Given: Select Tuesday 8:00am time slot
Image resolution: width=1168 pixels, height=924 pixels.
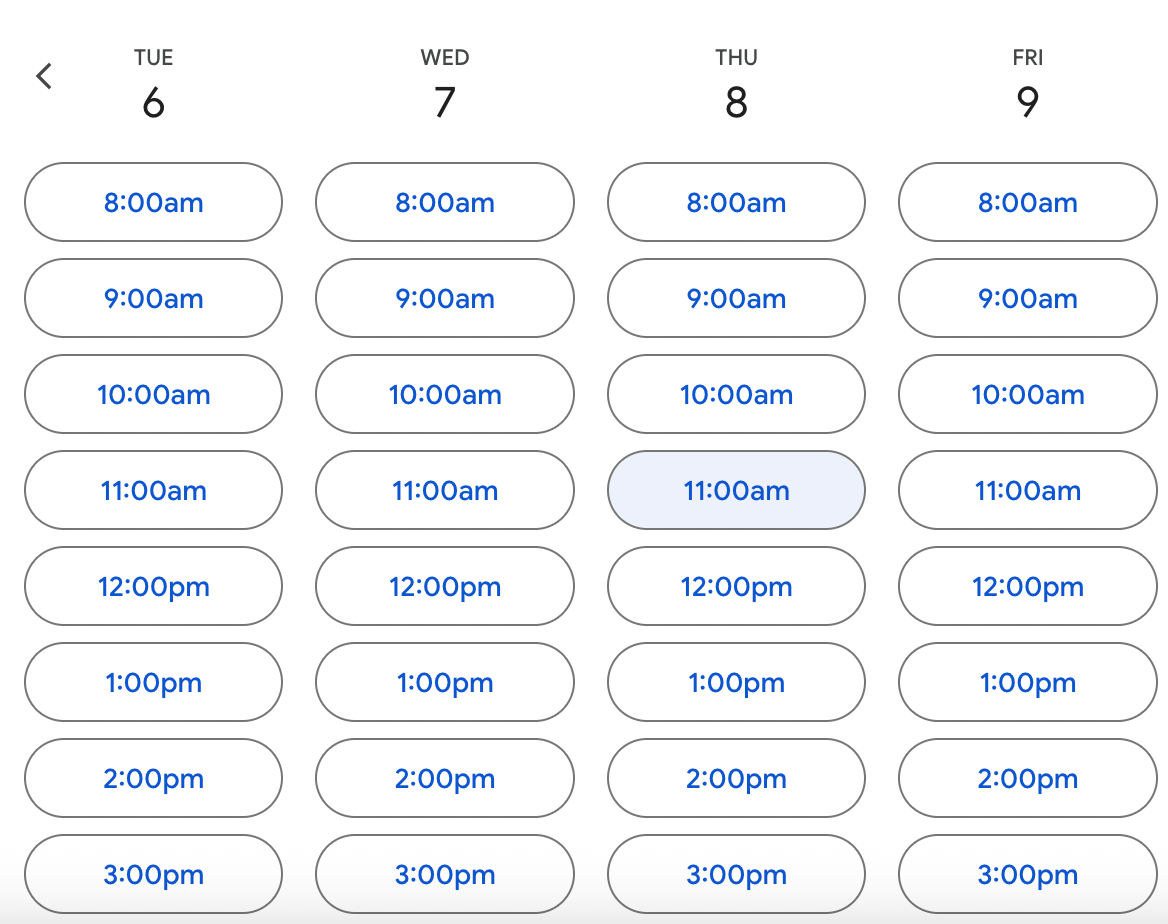Looking at the screenshot, I should 153,202.
